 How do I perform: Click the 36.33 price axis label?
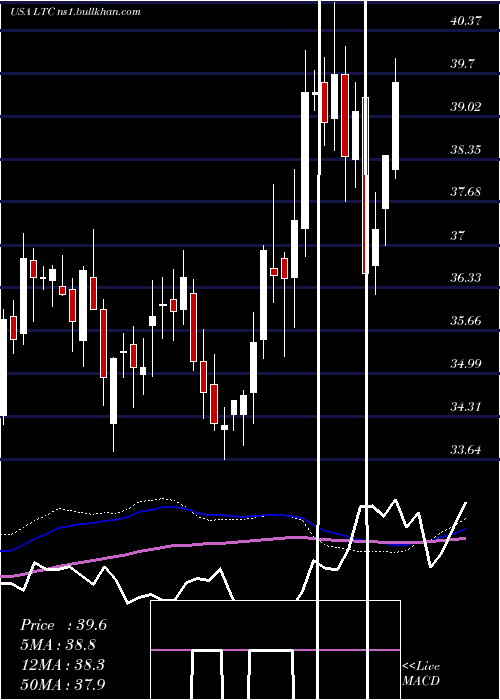pyautogui.click(x=466, y=278)
